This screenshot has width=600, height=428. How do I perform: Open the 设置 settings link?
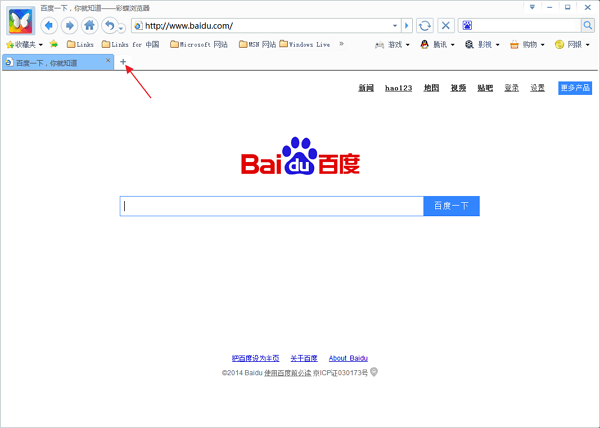pyautogui.click(x=537, y=88)
